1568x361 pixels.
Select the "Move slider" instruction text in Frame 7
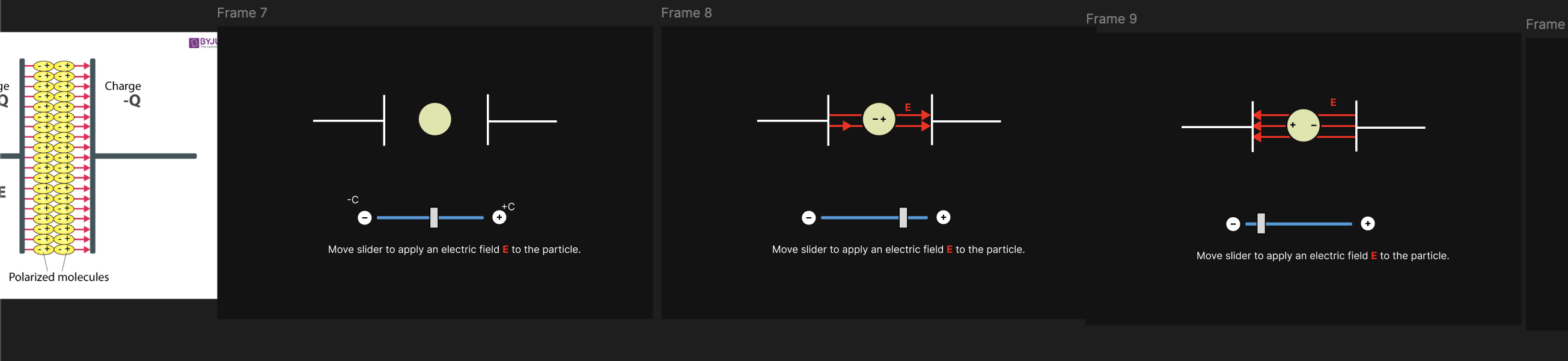(454, 250)
